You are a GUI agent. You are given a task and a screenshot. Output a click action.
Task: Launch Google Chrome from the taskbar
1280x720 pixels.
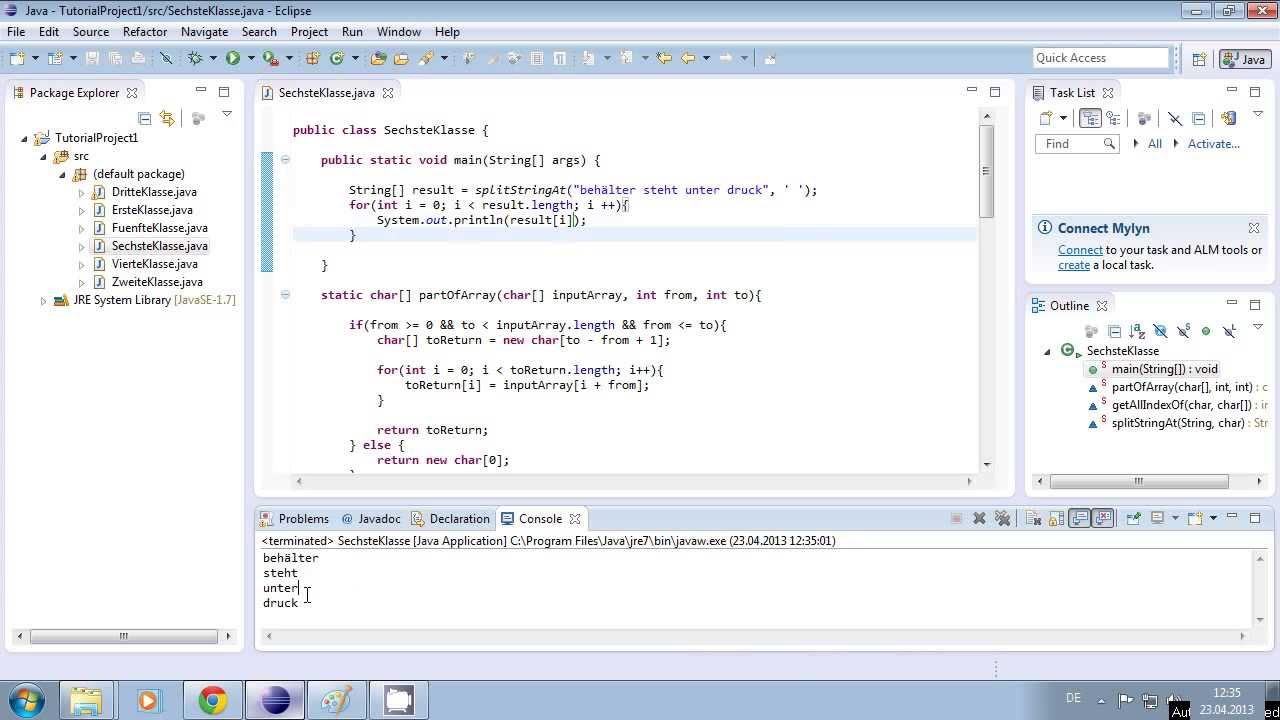[x=212, y=700]
